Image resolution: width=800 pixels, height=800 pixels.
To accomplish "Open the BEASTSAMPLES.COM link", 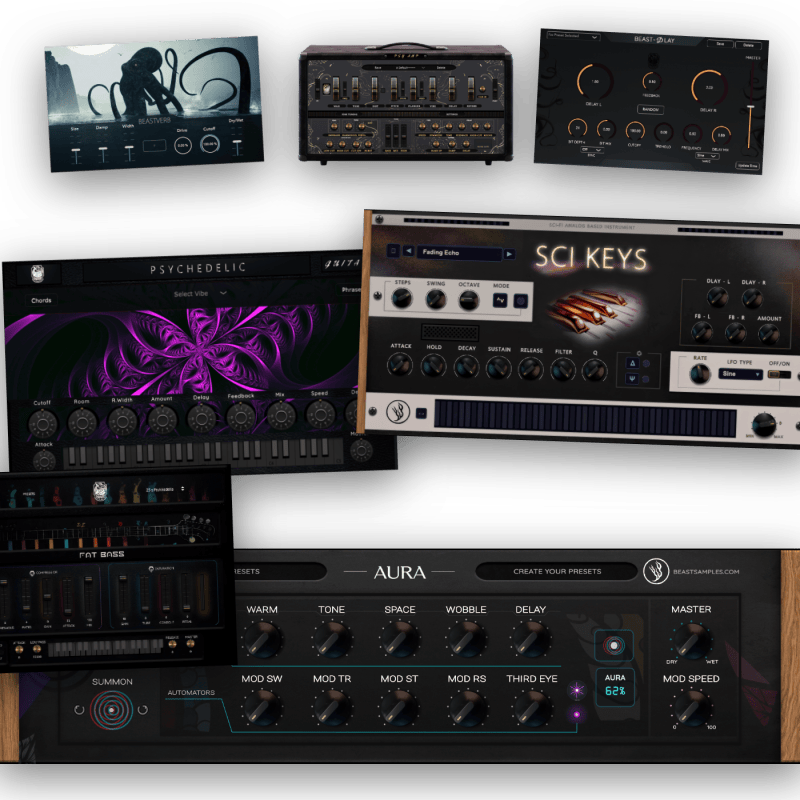I will (706, 571).
